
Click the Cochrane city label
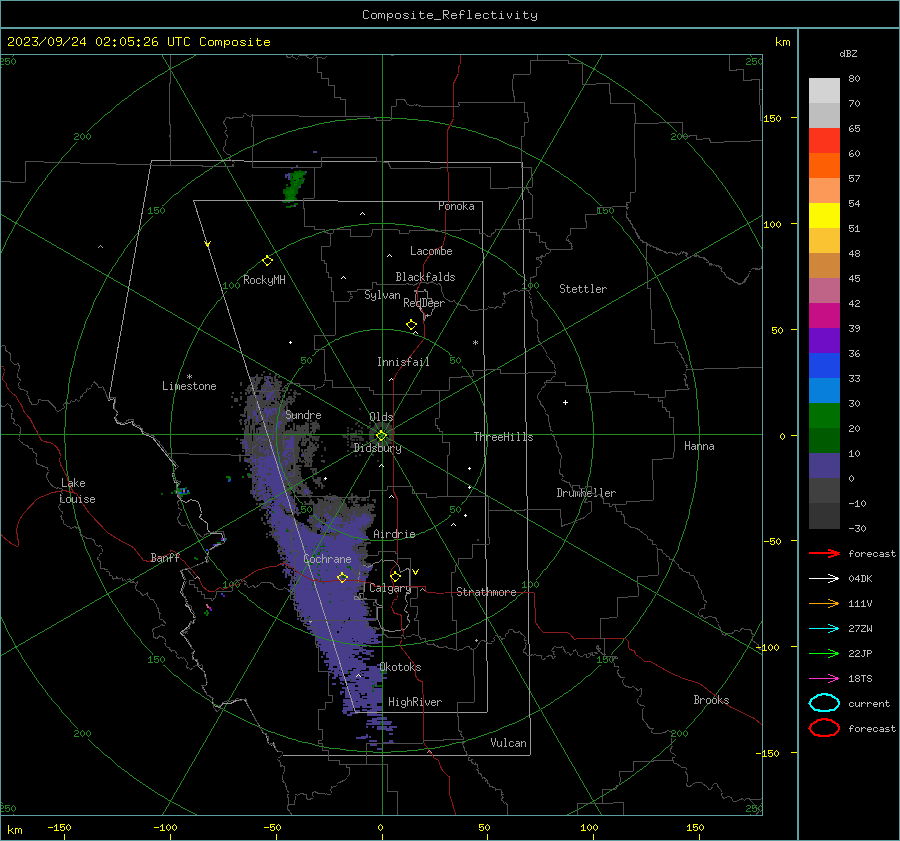click(327, 559)
